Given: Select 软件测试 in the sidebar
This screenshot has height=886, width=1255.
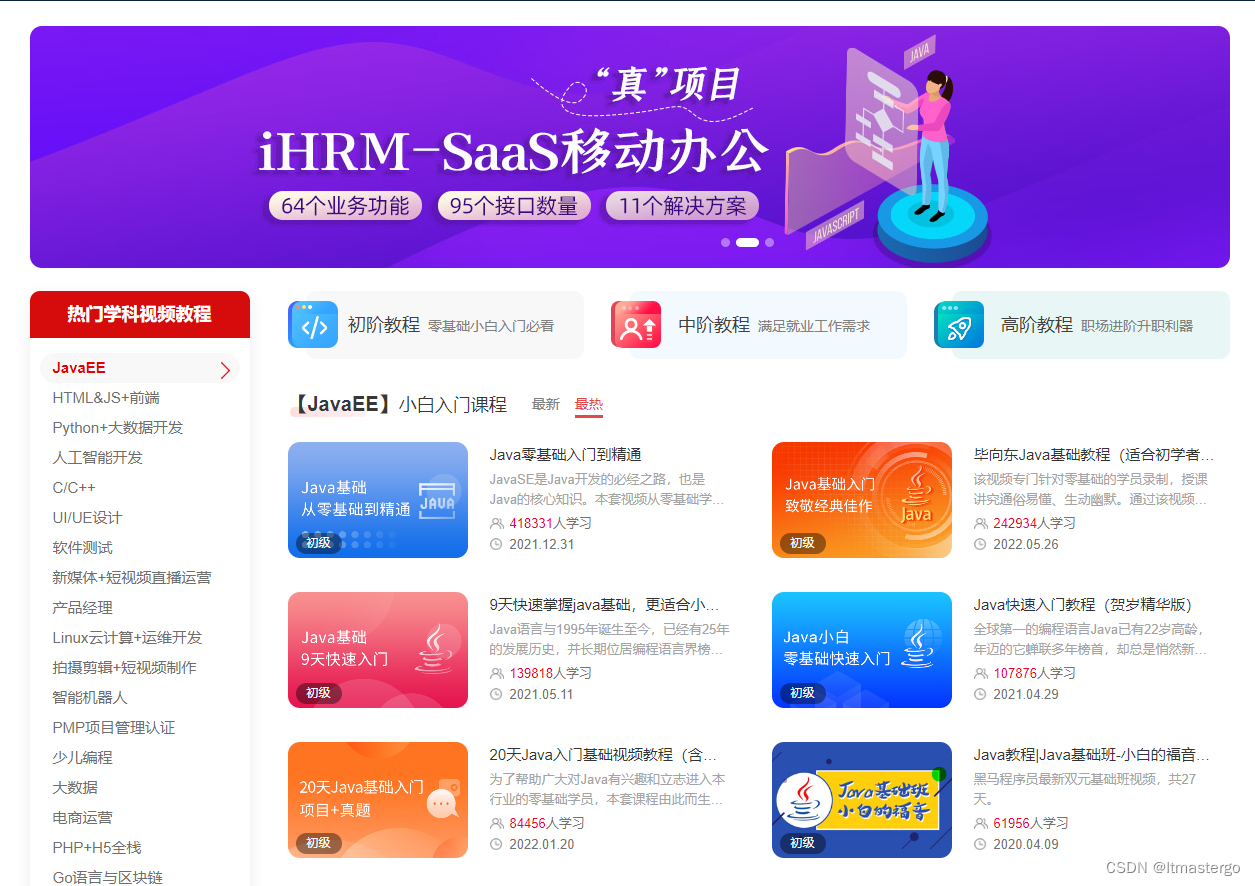Looking at the screenshot, I should pyautogui.click(x=83, y=548).
